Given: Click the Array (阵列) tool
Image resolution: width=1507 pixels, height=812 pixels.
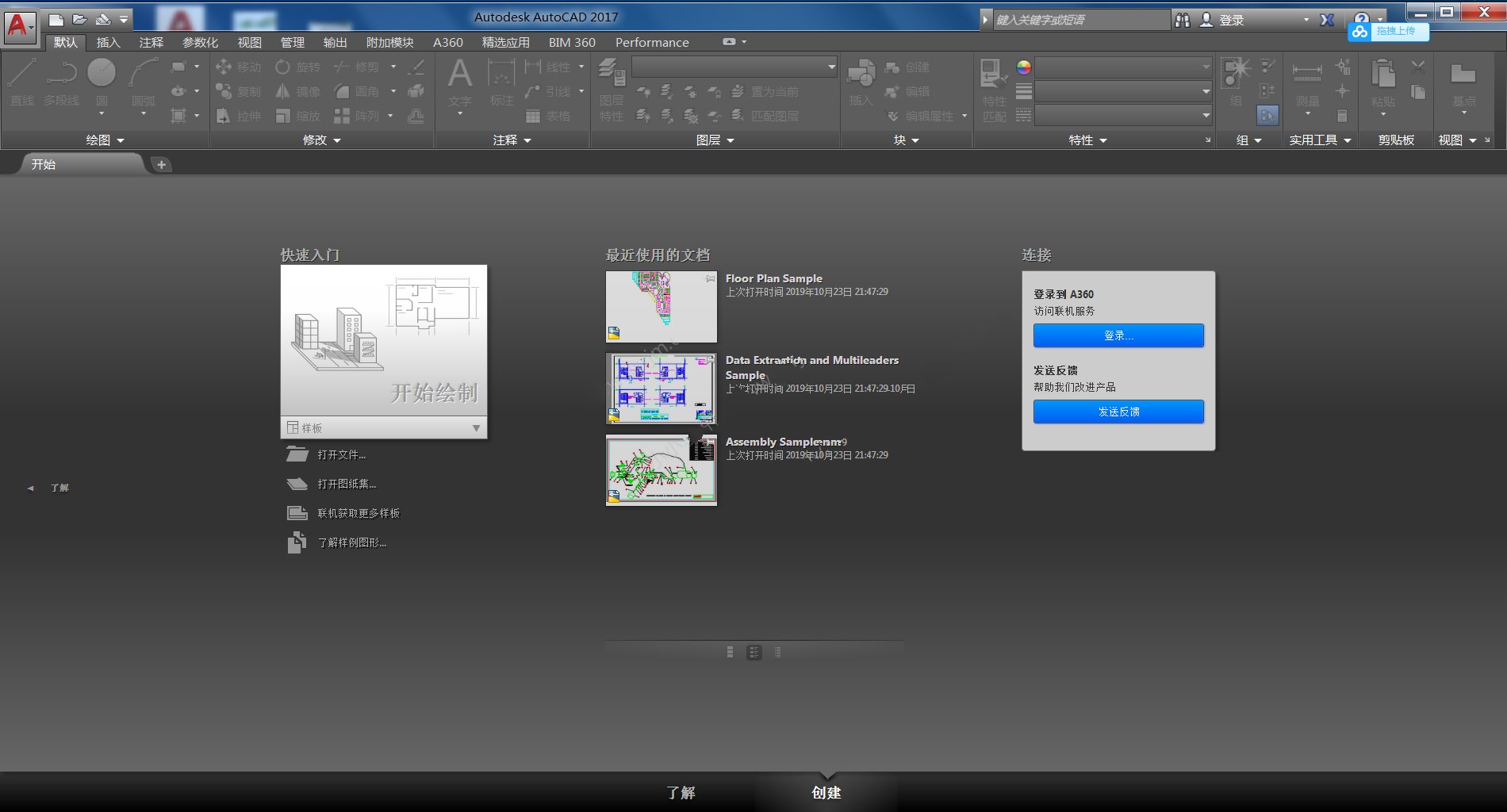Looking at the screenshot, I should pos(356,117).
